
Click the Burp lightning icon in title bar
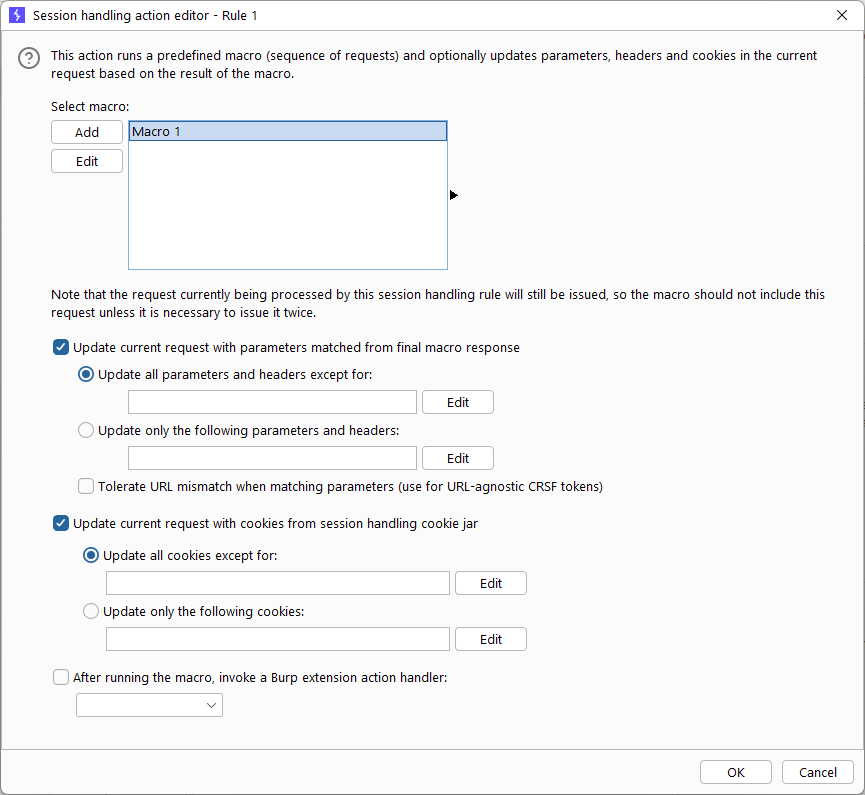tap(17, 15)
